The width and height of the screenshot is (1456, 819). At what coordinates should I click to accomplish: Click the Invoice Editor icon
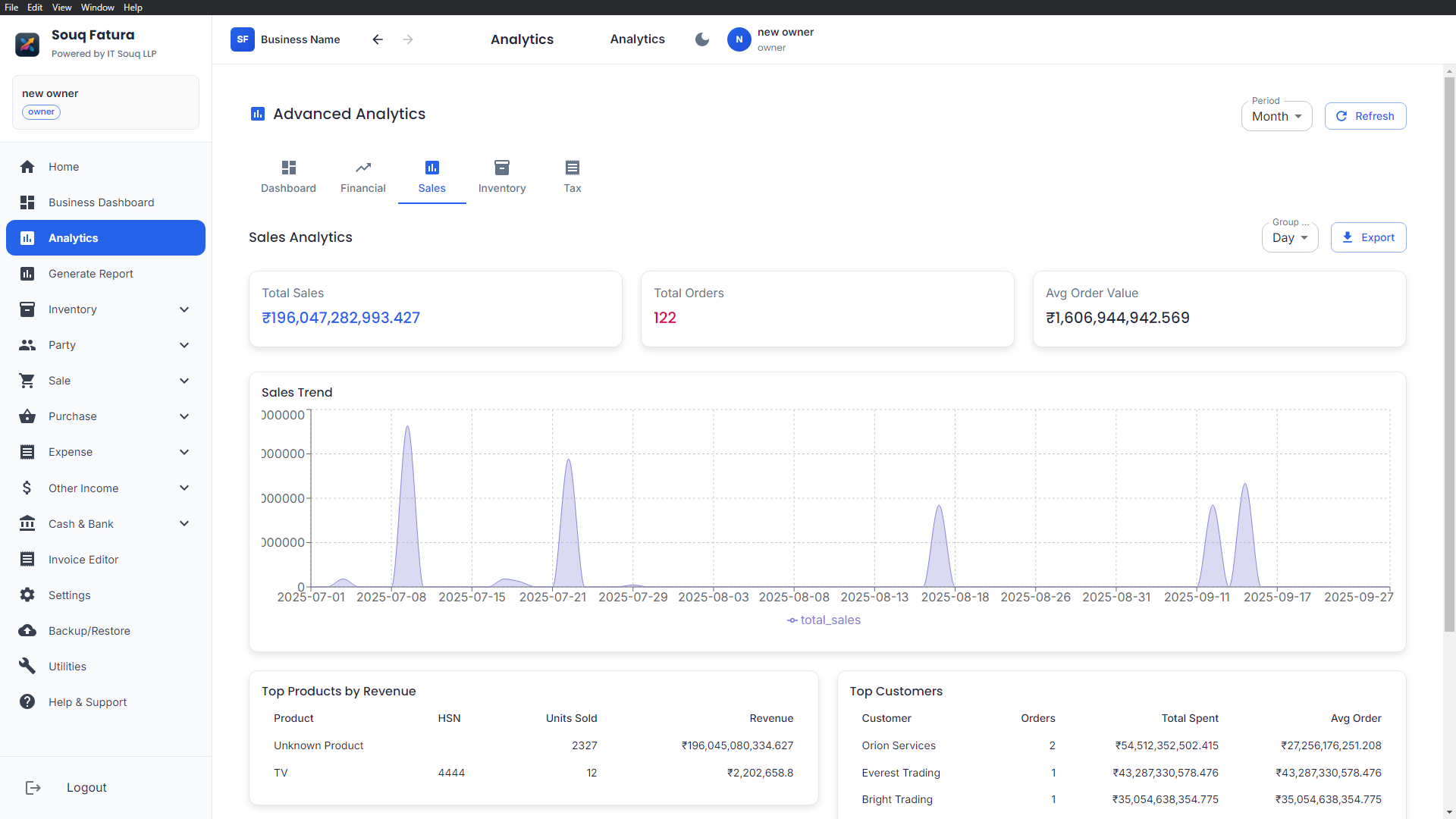[x=27, y=559]
